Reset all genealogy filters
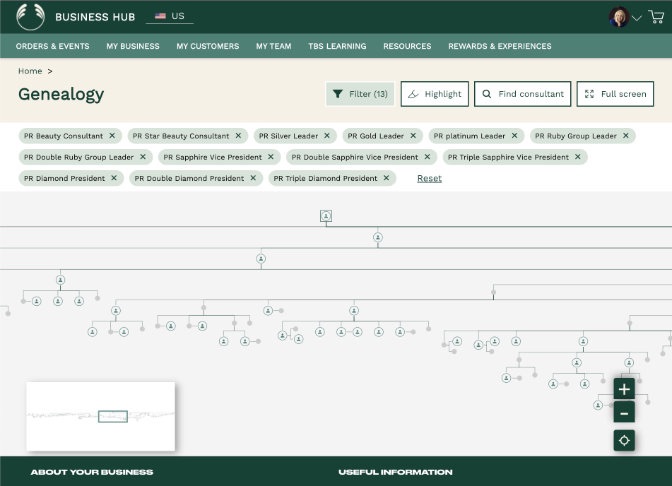The image size is (672, 486). coord(429,178)
